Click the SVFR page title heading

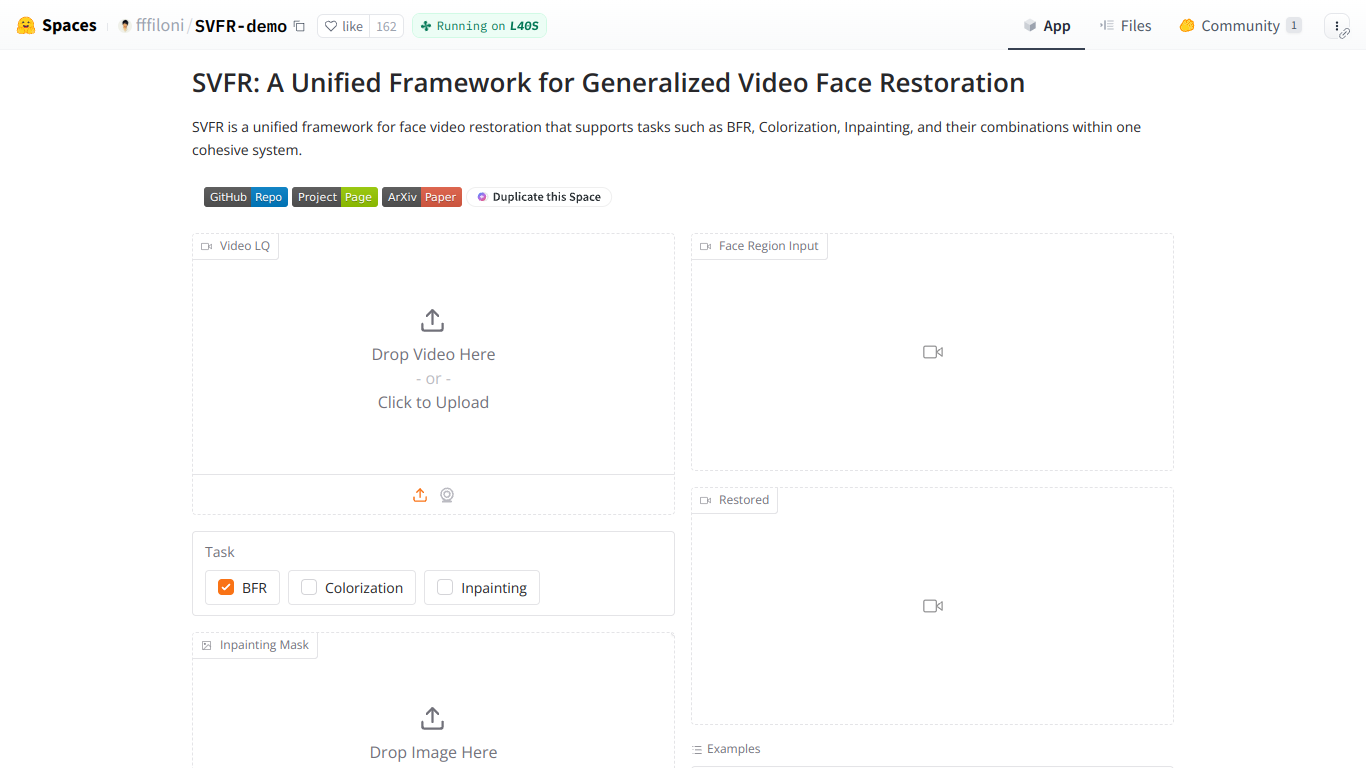608,83
